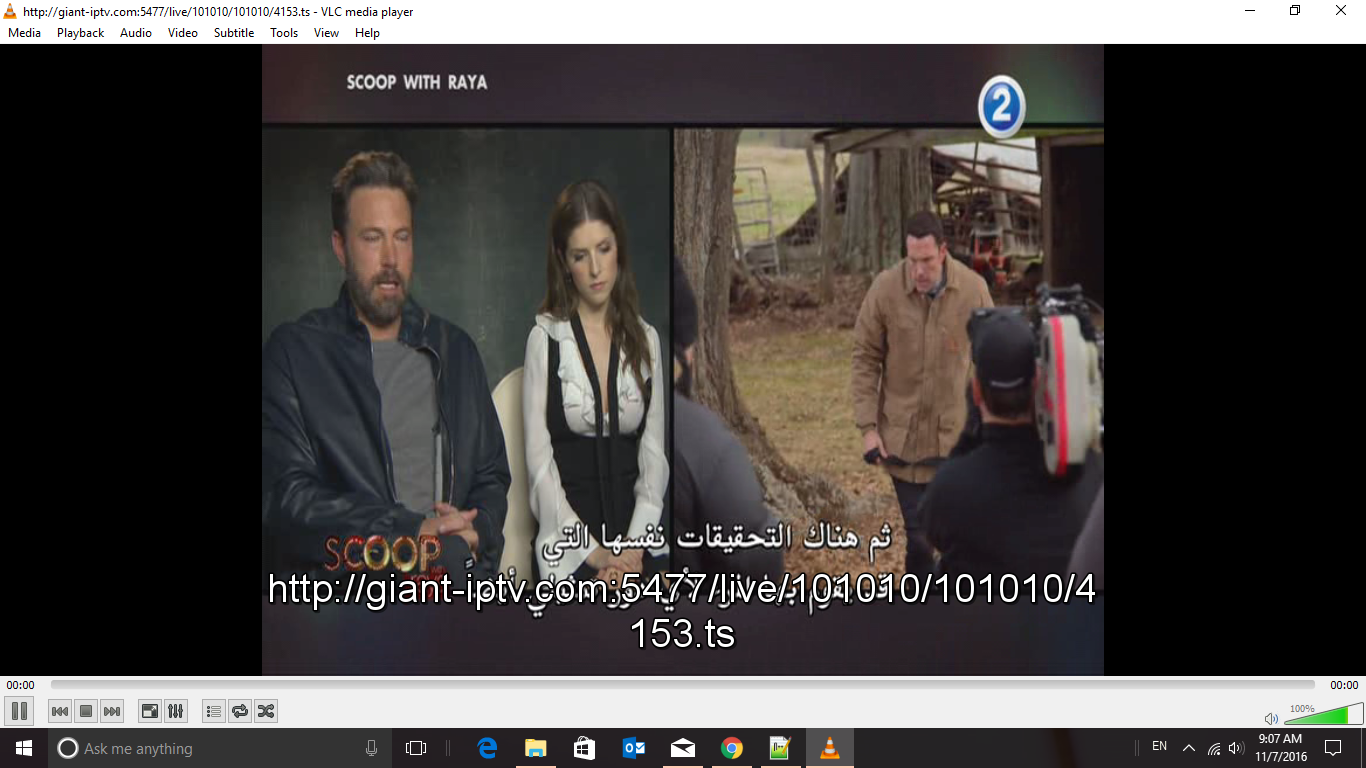Open the system volume tray icon
The height and width of the screenshot is (768, 1366).
point(1236,748)
